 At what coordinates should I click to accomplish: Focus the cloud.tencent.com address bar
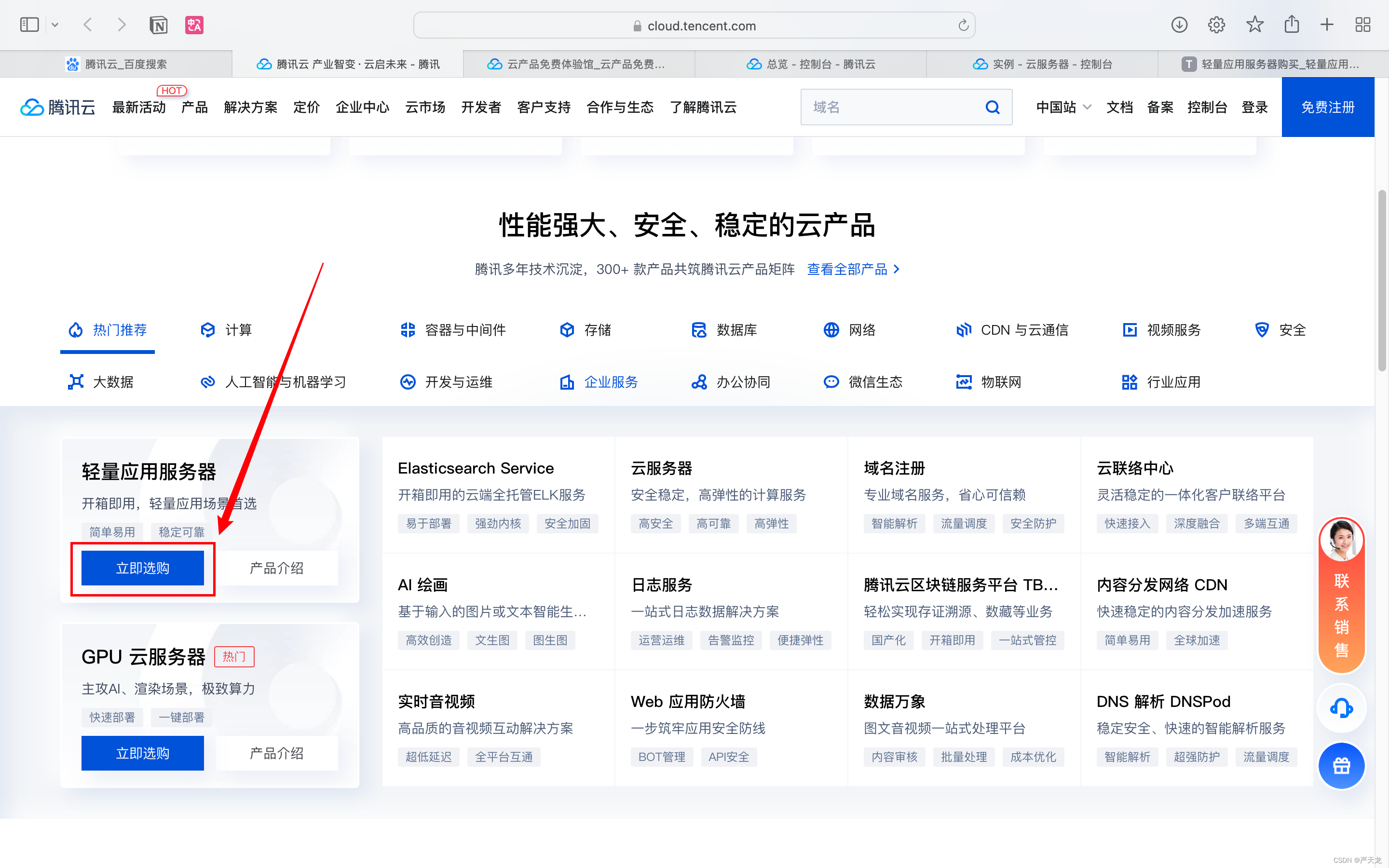[x=694, y=25]
